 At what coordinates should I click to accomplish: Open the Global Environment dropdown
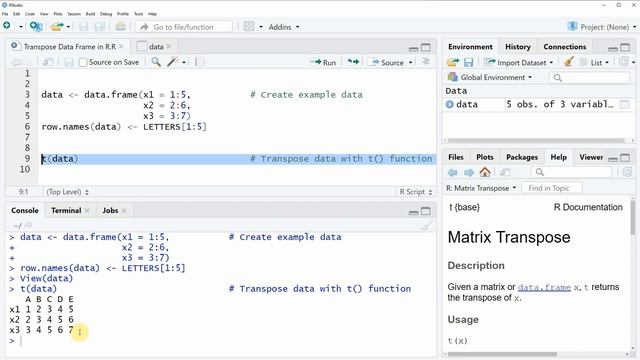(x=490, y=77)
